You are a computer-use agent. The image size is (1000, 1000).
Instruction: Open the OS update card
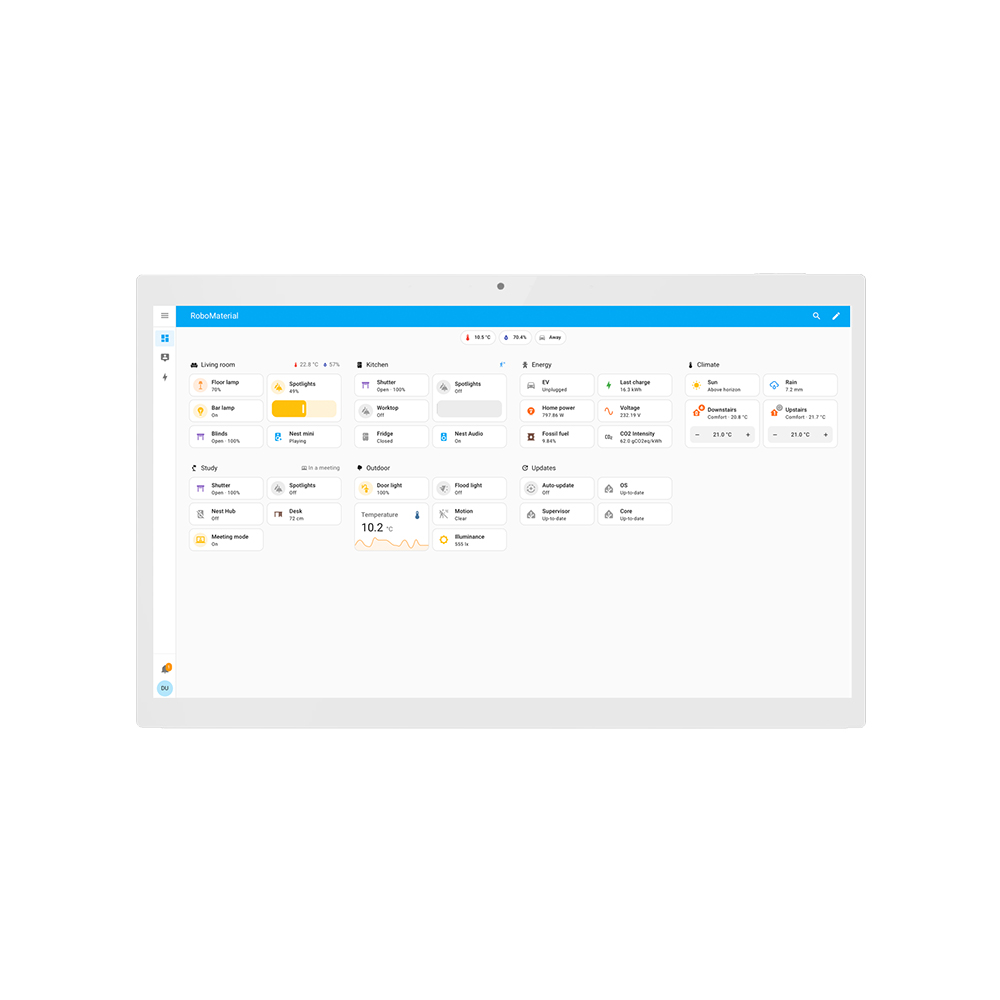point(635,489)
